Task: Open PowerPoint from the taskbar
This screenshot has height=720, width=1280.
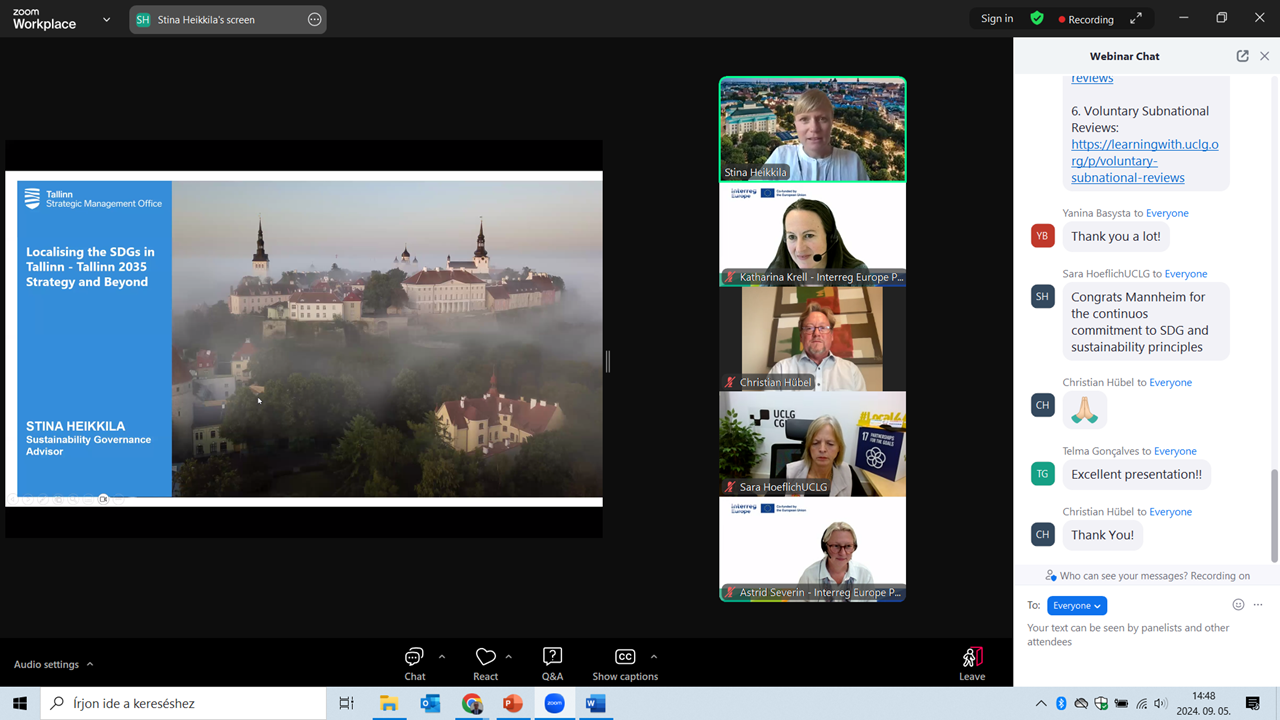Action: click(513, 703)
